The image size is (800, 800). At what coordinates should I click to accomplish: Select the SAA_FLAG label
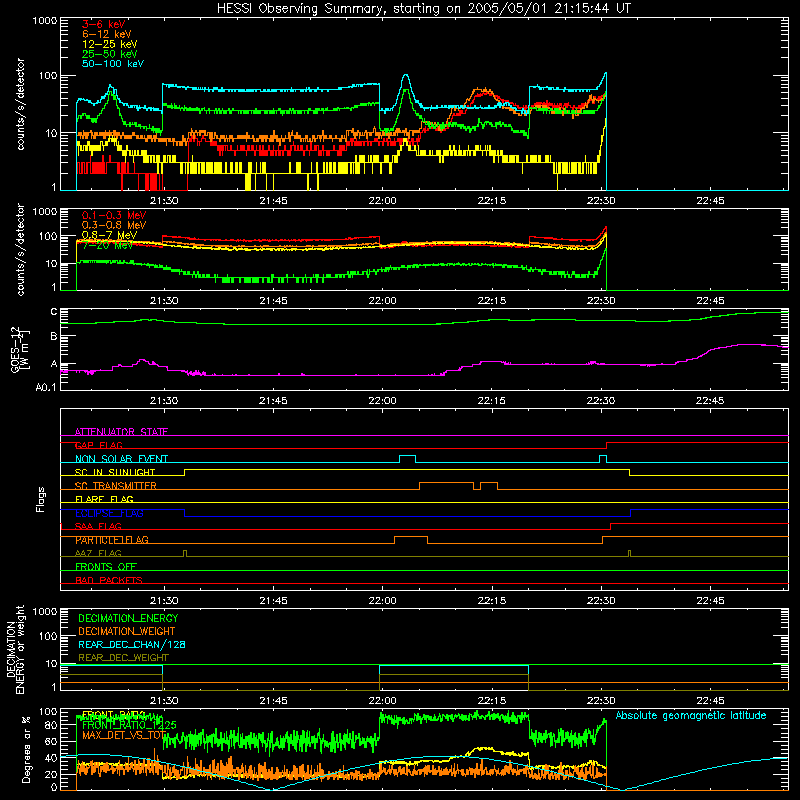tap(98, 527)
